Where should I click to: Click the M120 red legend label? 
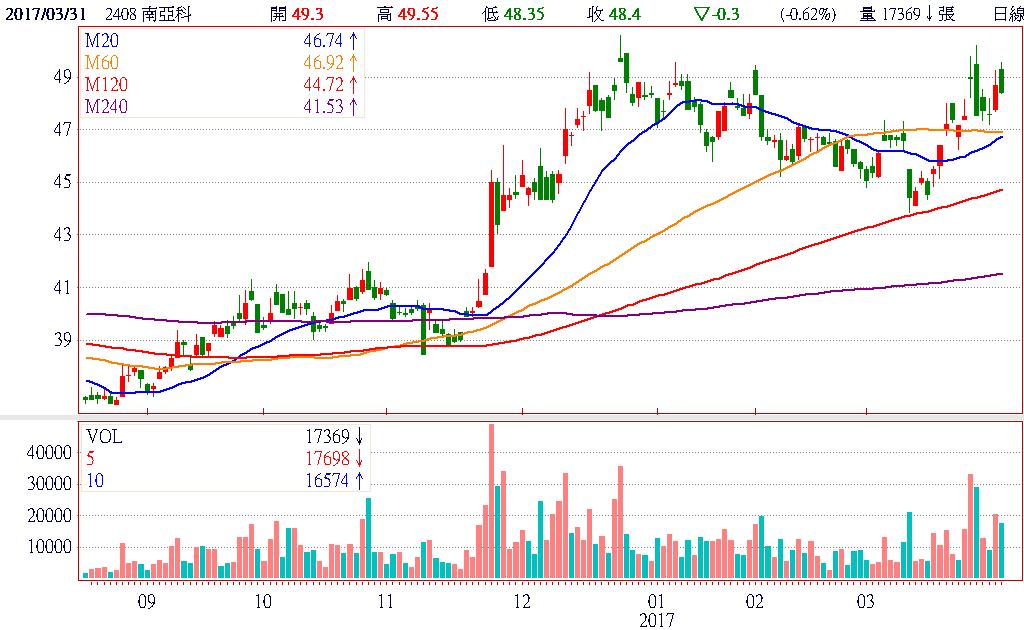tap(106, 83)
